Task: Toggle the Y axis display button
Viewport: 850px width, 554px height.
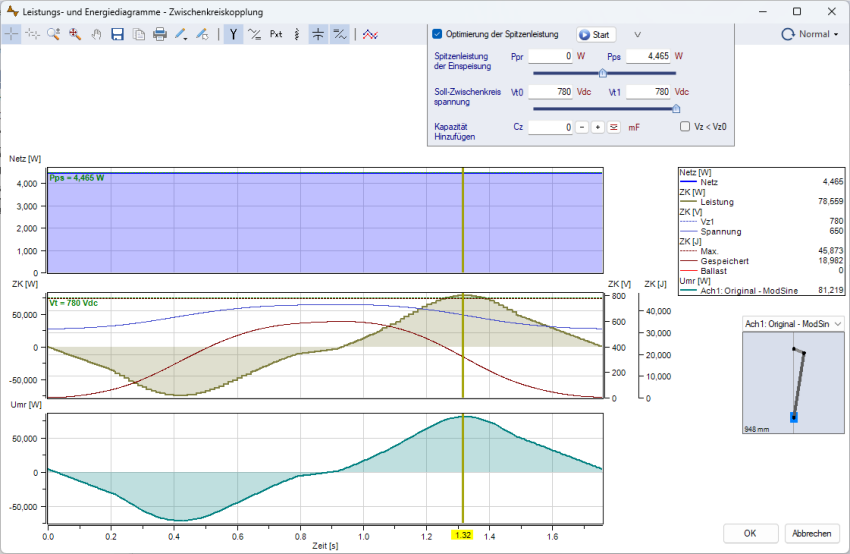Action: [x=233, y=34]
